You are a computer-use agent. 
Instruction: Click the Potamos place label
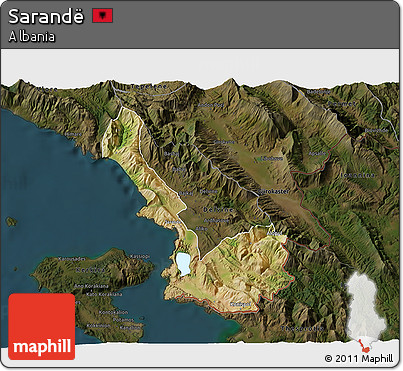123,320
